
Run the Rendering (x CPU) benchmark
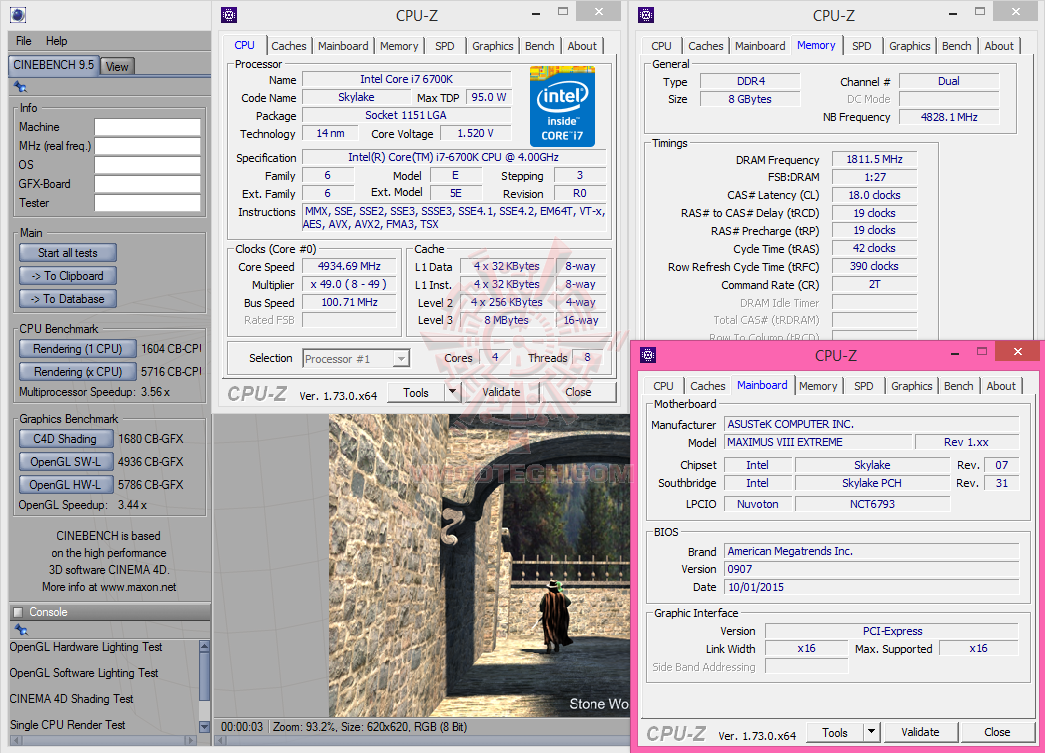(x=78, y=372)
